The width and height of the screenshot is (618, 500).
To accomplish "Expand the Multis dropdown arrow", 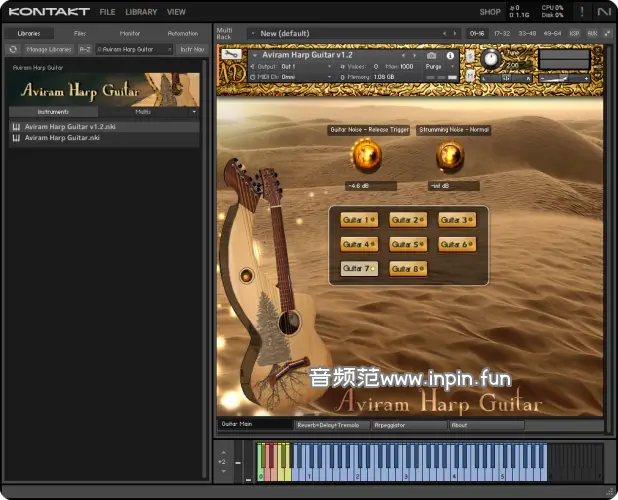I will (194, 112).
